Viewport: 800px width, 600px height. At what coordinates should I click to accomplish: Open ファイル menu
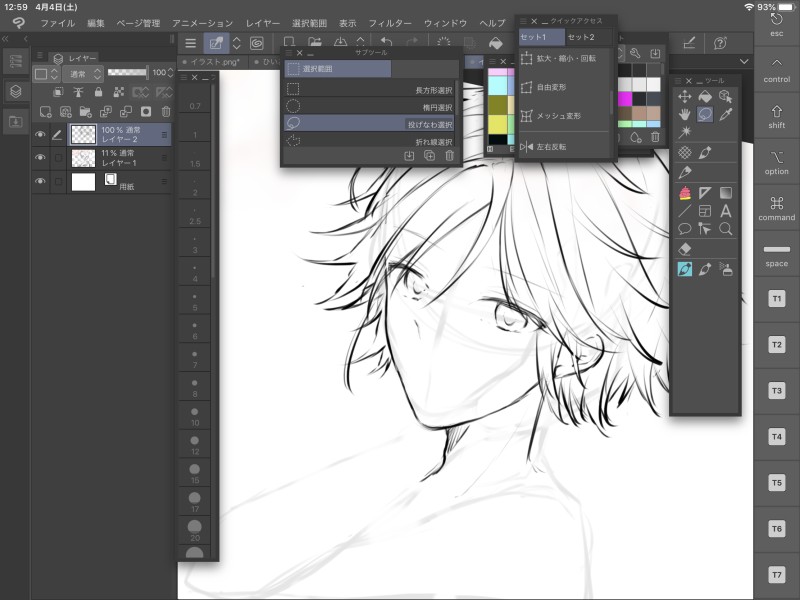57,23
